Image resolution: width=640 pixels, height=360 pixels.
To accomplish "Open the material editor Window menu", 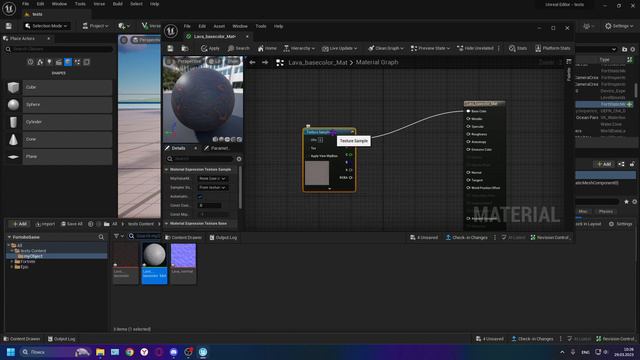I will (x=240, y=26).
